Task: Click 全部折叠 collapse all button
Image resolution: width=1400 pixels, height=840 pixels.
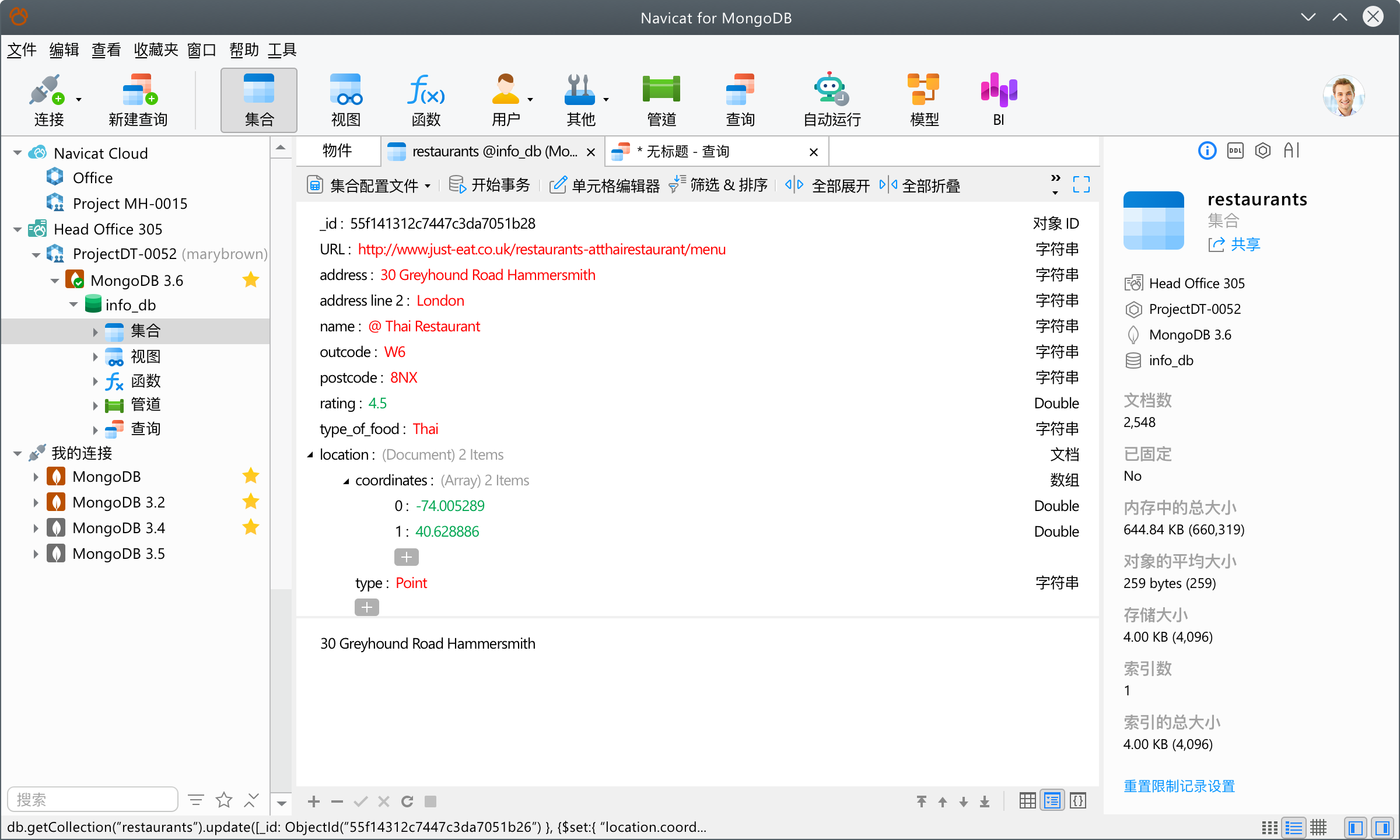Action: [919, 185]
